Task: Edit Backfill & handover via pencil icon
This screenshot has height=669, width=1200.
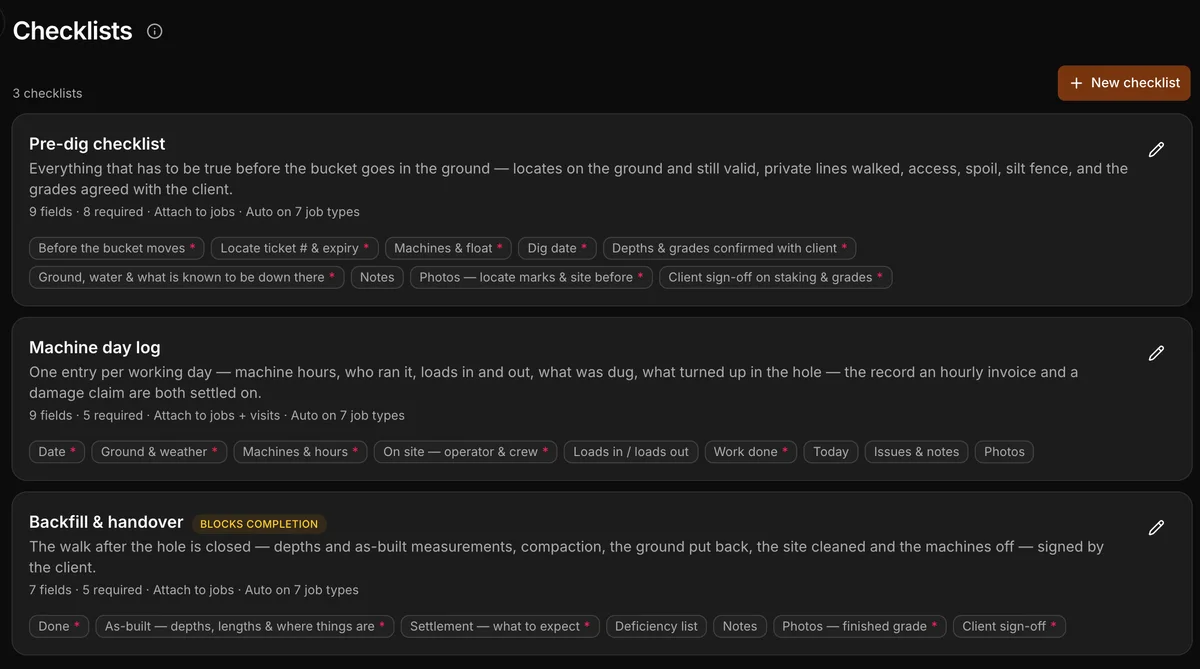Action: click(x=1156, y=528)
